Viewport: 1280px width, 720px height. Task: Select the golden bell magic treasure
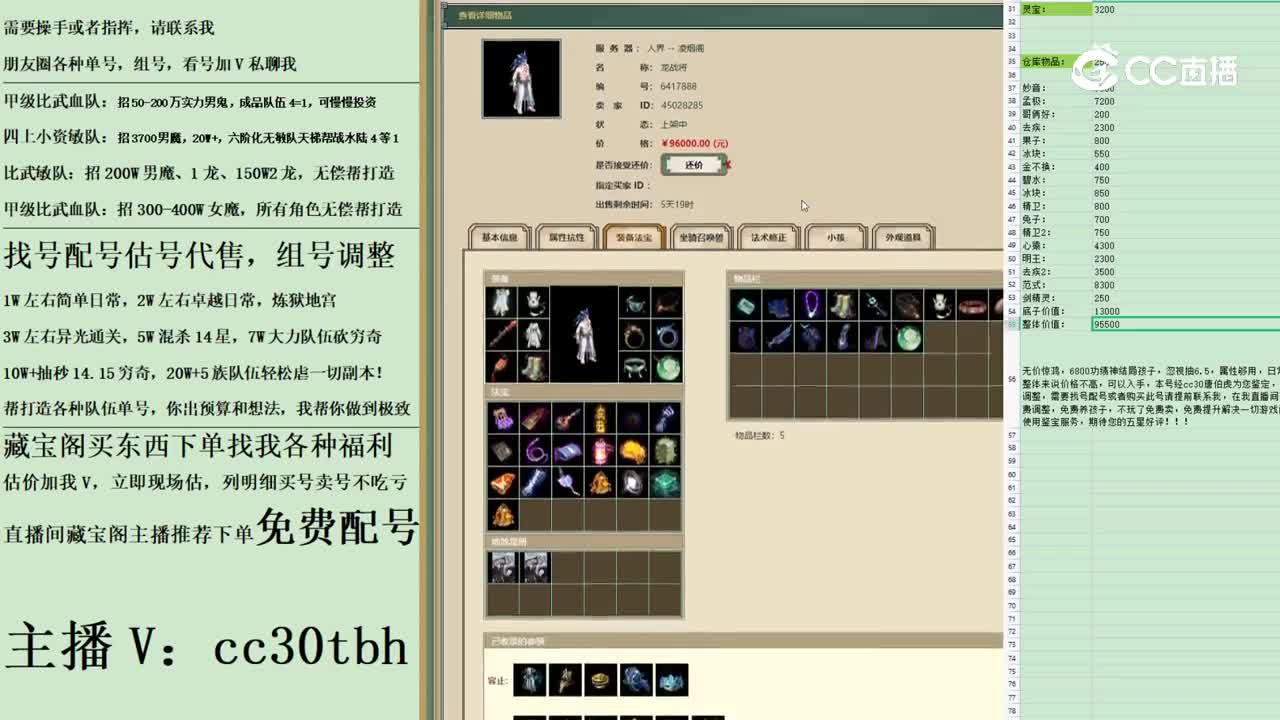600,483
